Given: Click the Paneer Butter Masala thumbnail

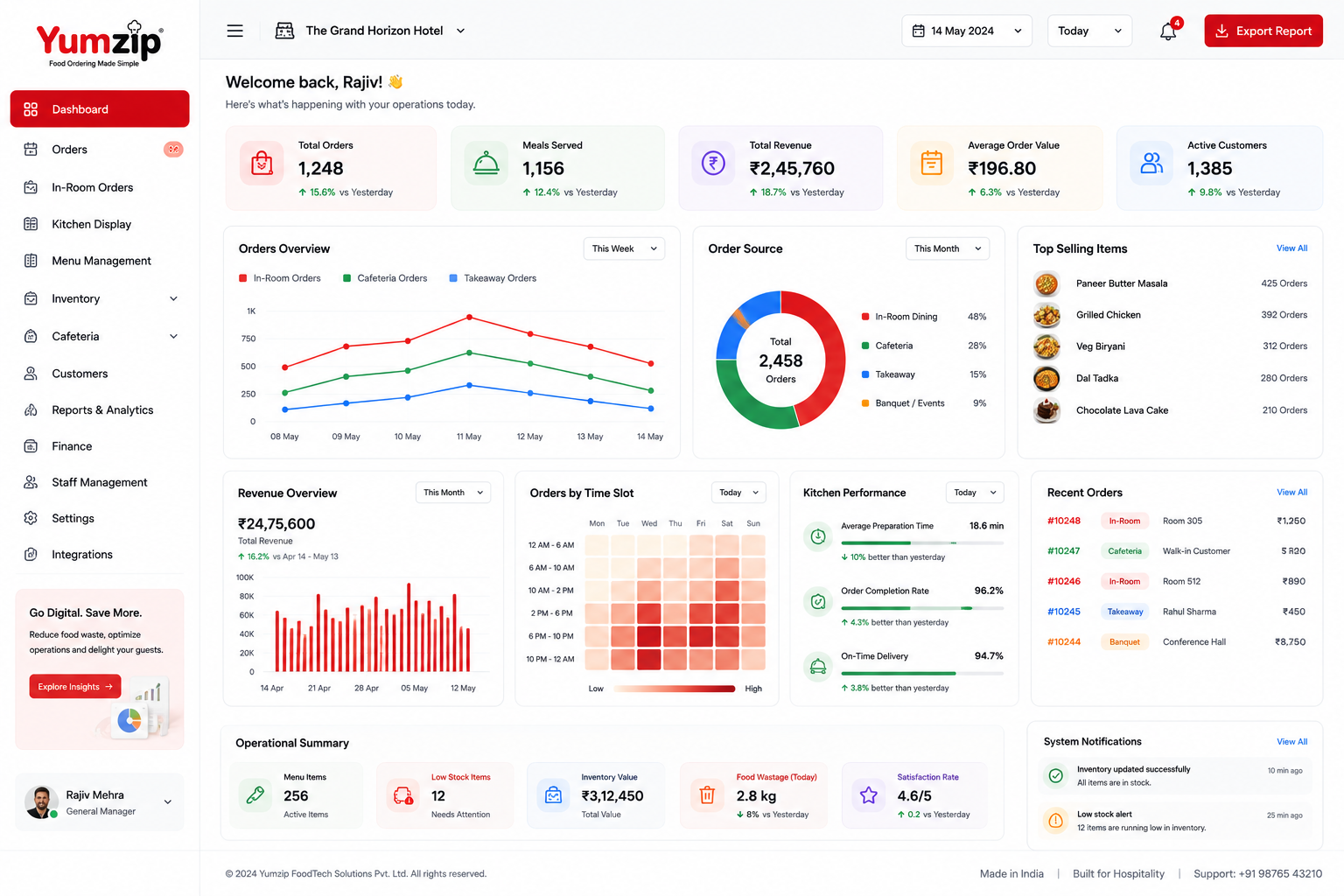Looking at the screenshot, I should (x=1046, y=283).
